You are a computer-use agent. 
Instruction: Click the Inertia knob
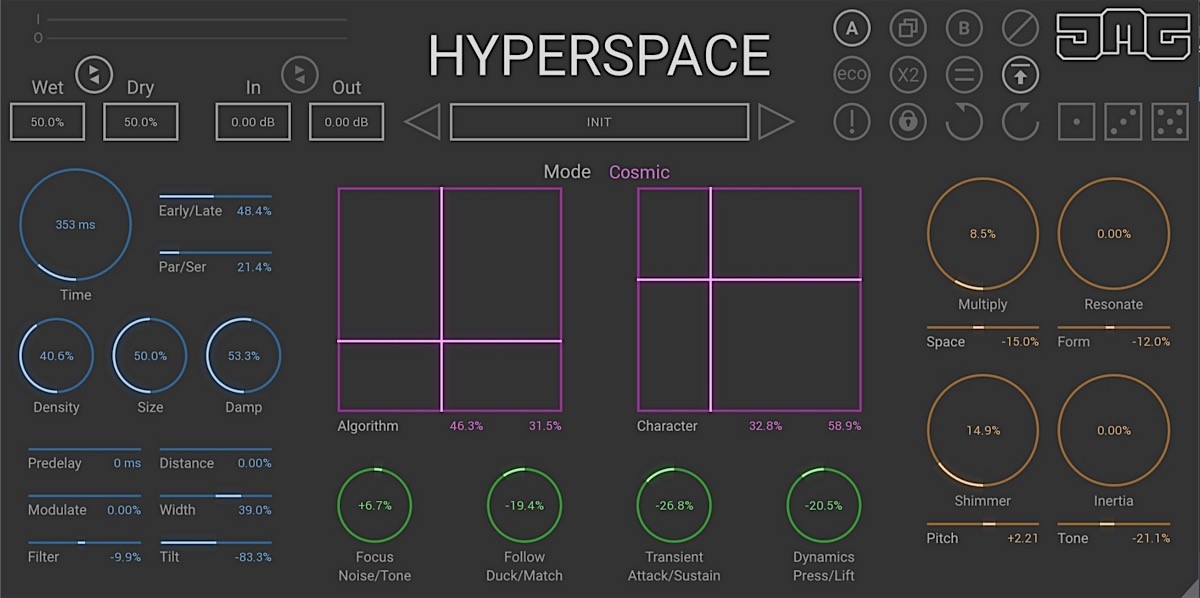point(1114,430)
